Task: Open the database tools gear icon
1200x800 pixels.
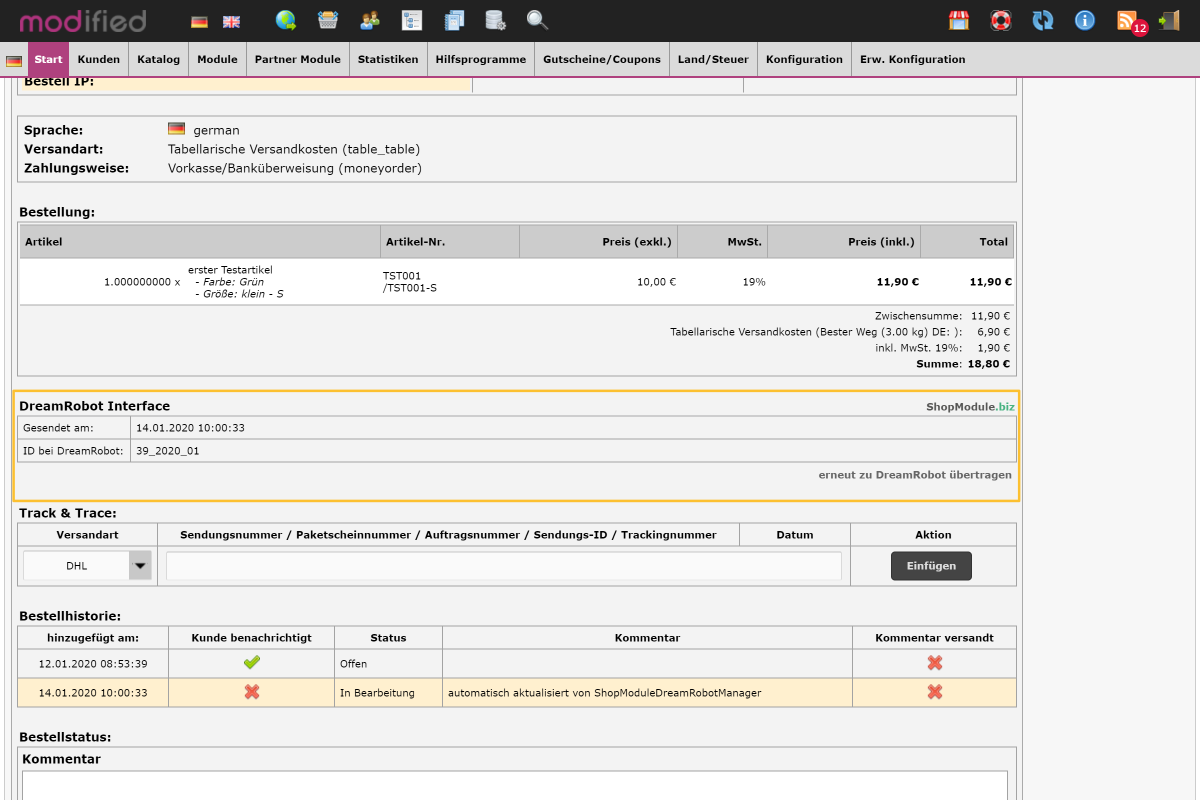Action: coord(496,20)
